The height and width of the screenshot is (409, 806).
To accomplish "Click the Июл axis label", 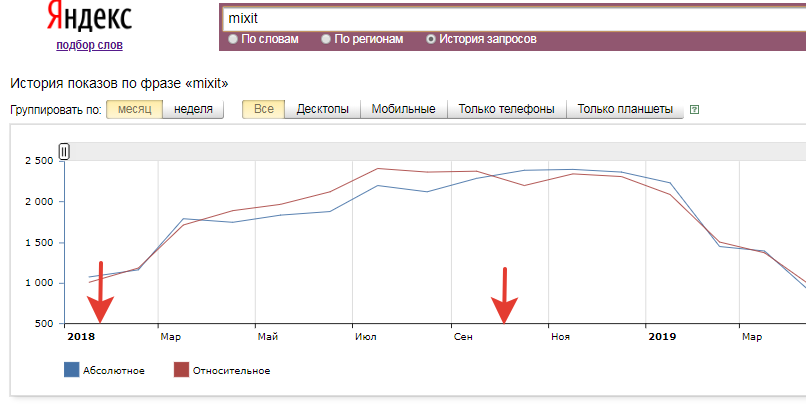I will 365,337.
